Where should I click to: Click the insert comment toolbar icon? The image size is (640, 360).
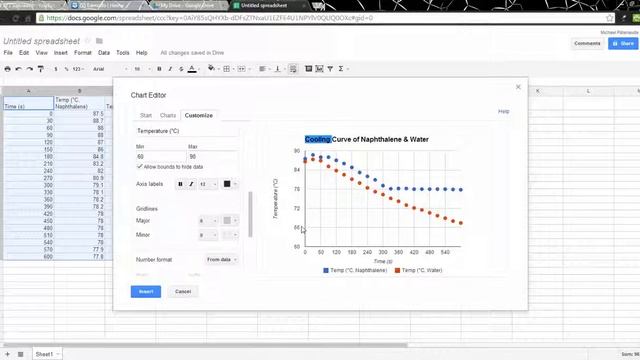(x=309, y=69)
